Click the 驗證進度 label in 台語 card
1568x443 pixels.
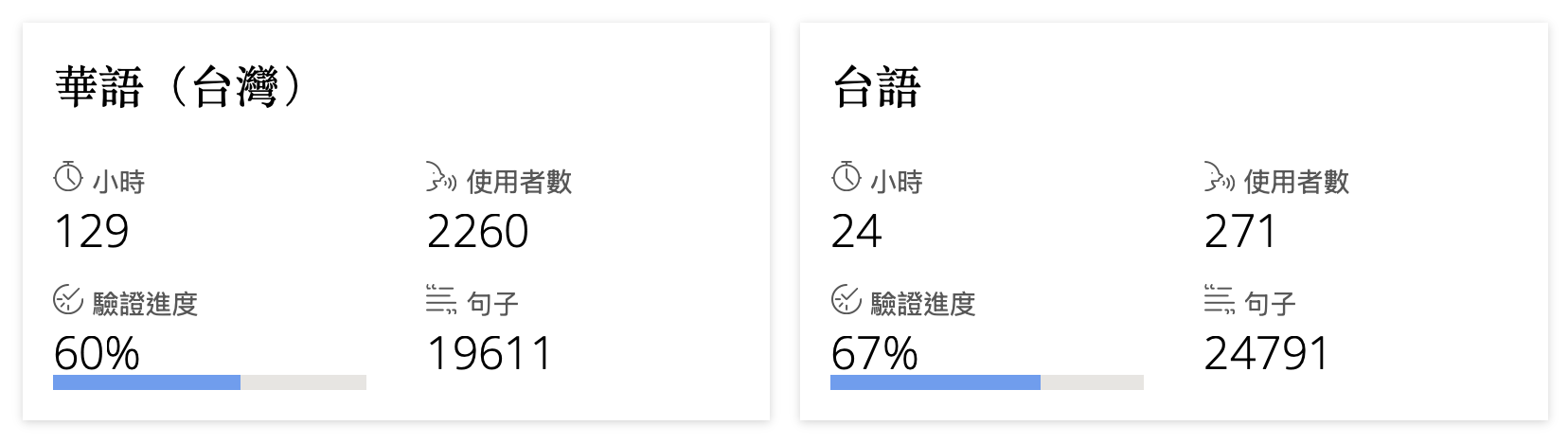[x=923, y=304]
